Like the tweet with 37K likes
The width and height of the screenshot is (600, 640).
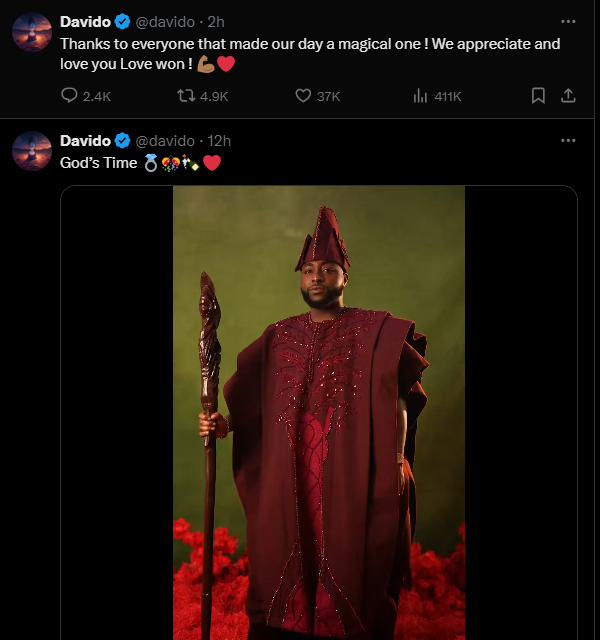click(x=304, y=96)
